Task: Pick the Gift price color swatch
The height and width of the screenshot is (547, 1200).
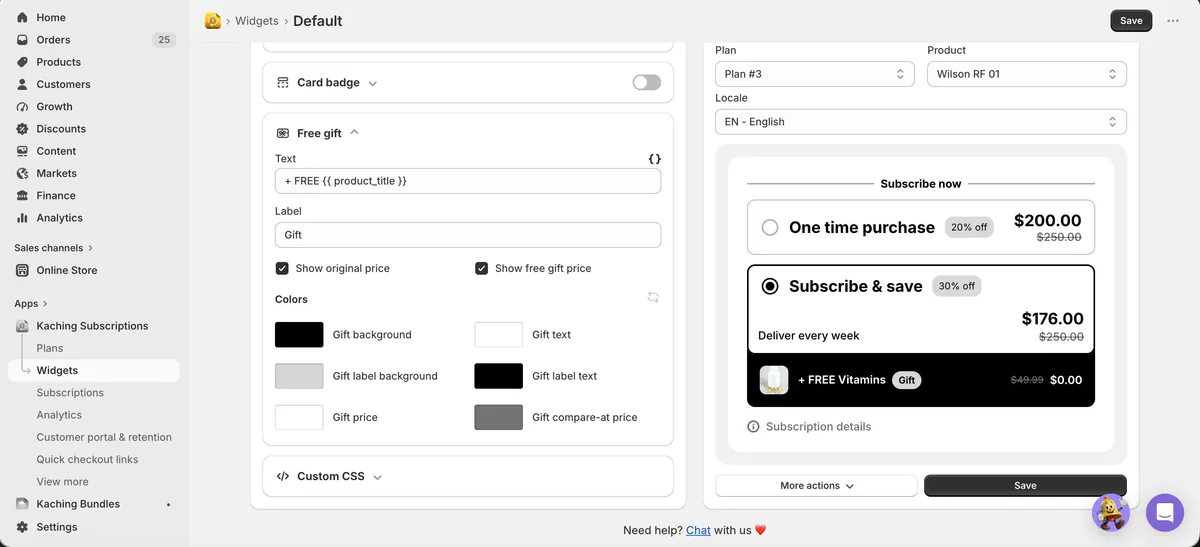Action: point(299,418)
